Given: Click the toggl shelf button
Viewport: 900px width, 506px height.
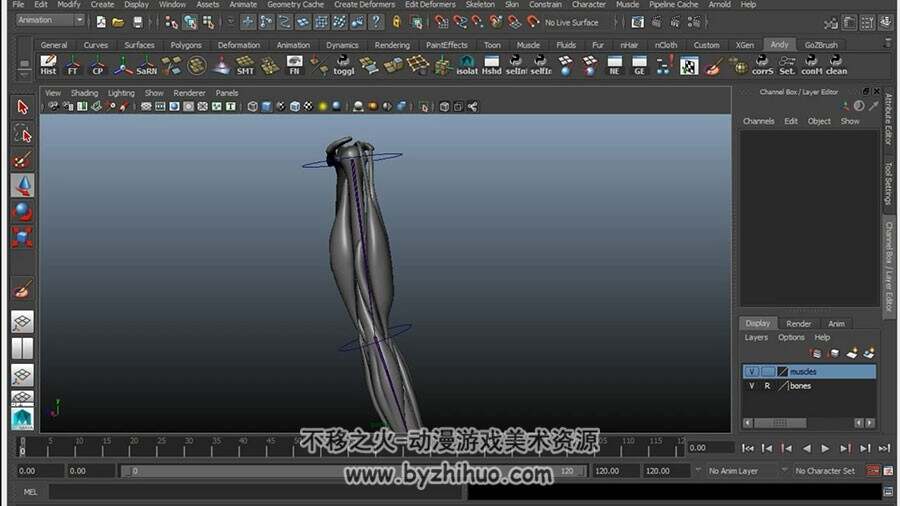Looking at the screenshot, I should click(x=344, y=65).
